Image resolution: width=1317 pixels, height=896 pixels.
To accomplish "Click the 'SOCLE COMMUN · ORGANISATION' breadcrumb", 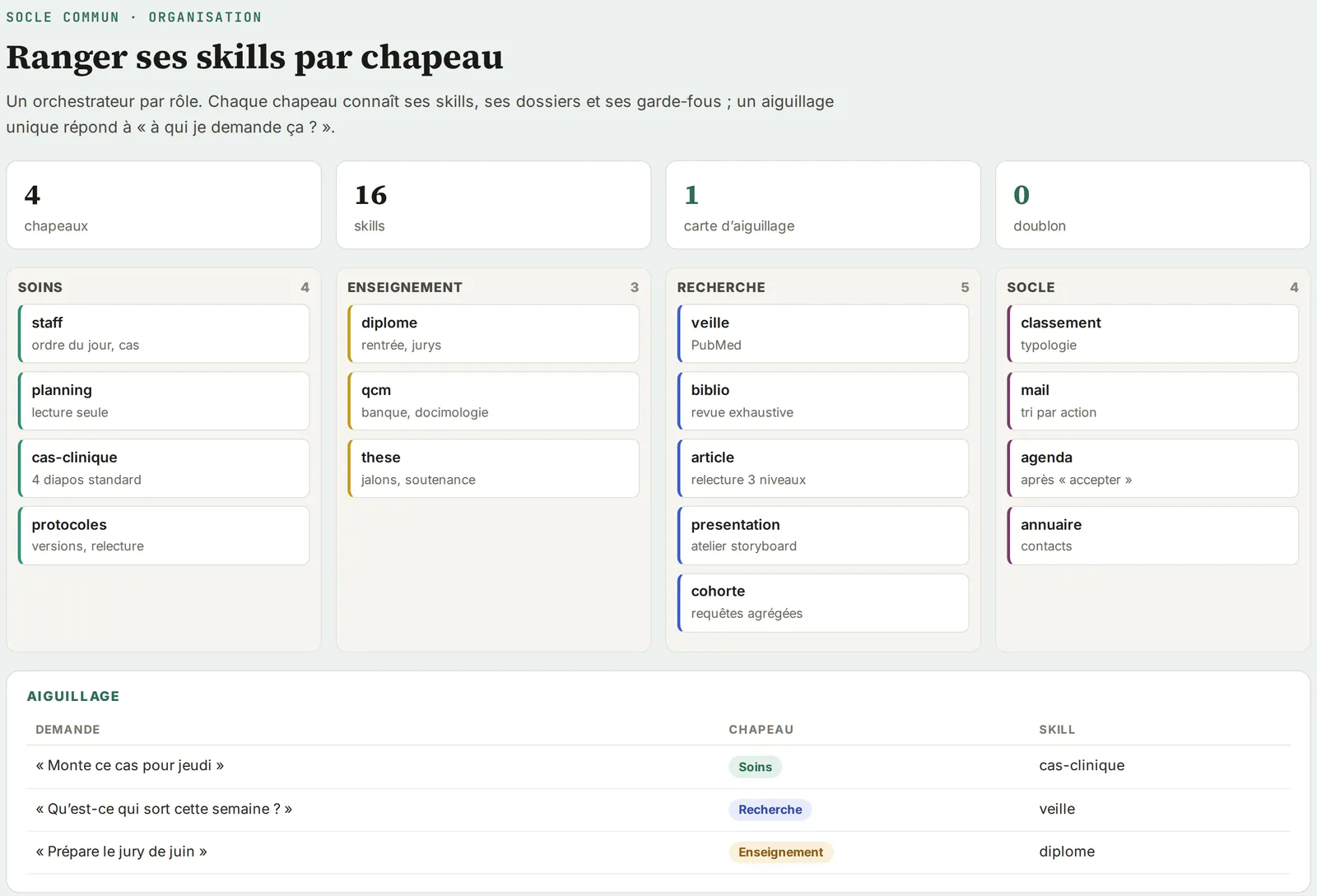I will tap(134, 17).
